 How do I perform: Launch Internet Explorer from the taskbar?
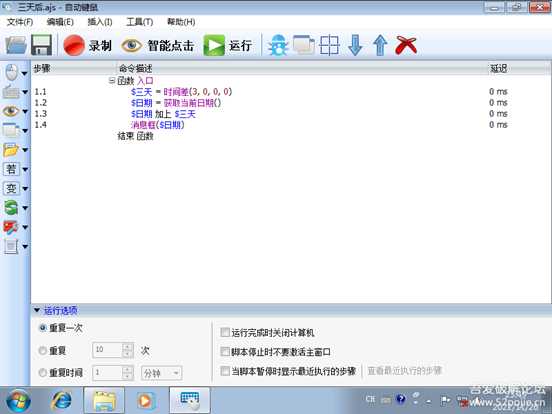point(61,401)
